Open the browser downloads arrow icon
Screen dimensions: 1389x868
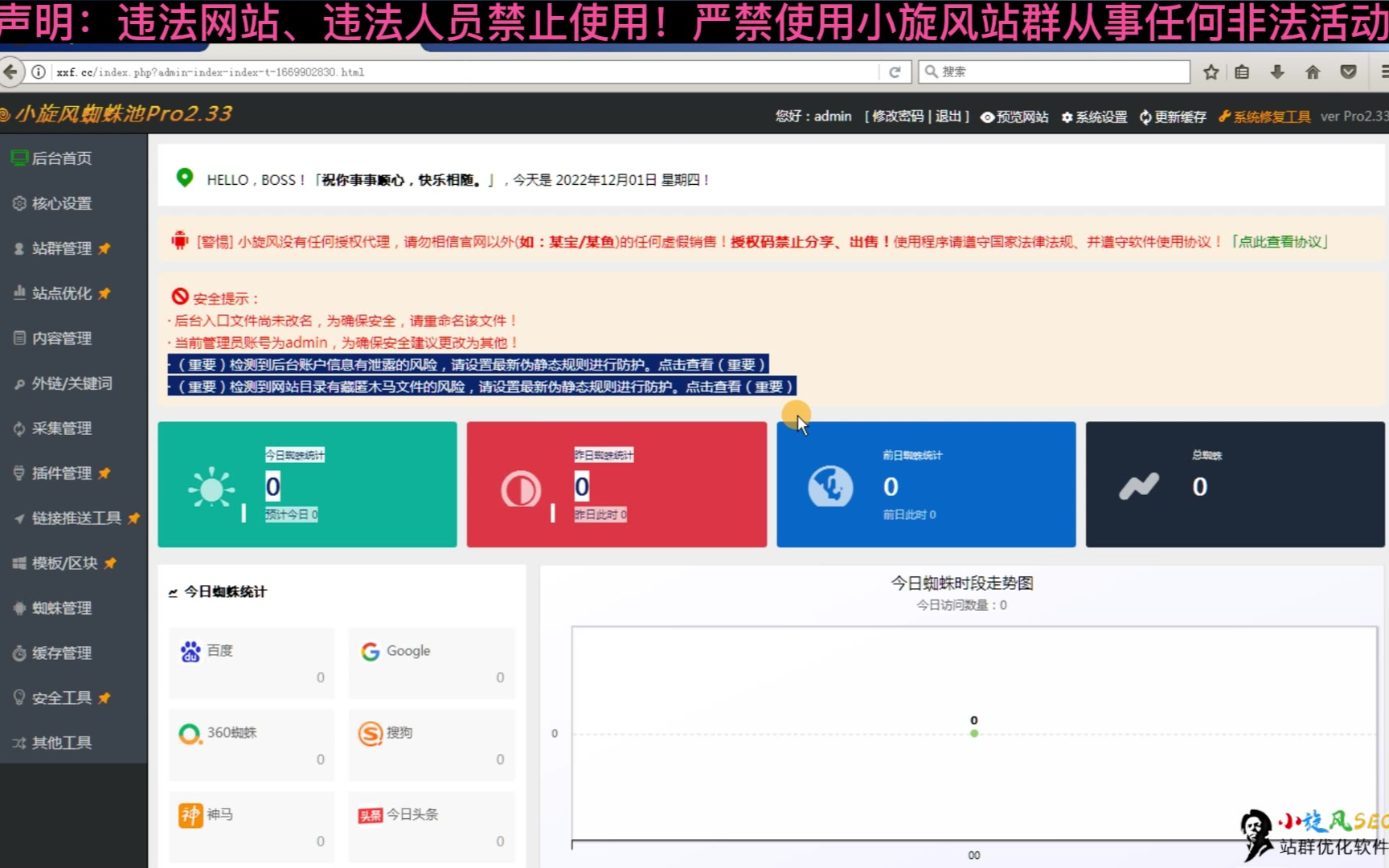[1277, 72]
